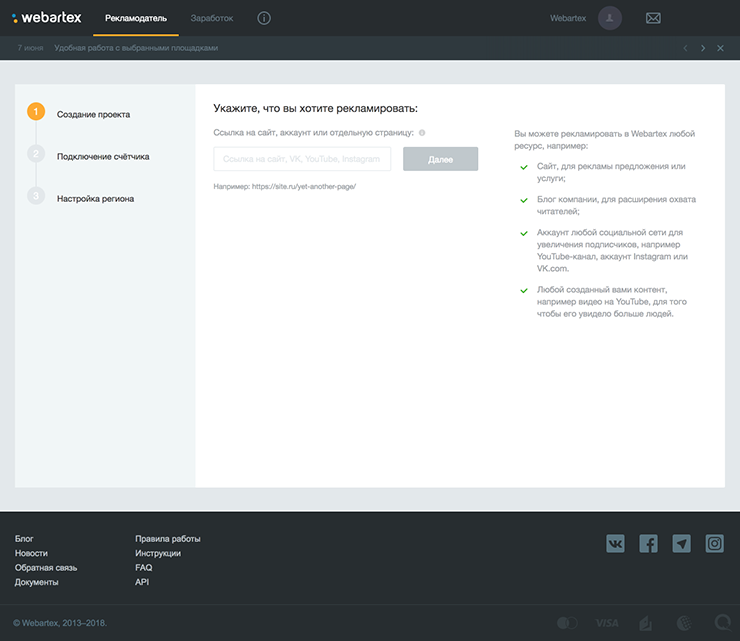Show next news item arrow
The height and width of the screenshot is (641, 740).
click(x=703, y=48)
